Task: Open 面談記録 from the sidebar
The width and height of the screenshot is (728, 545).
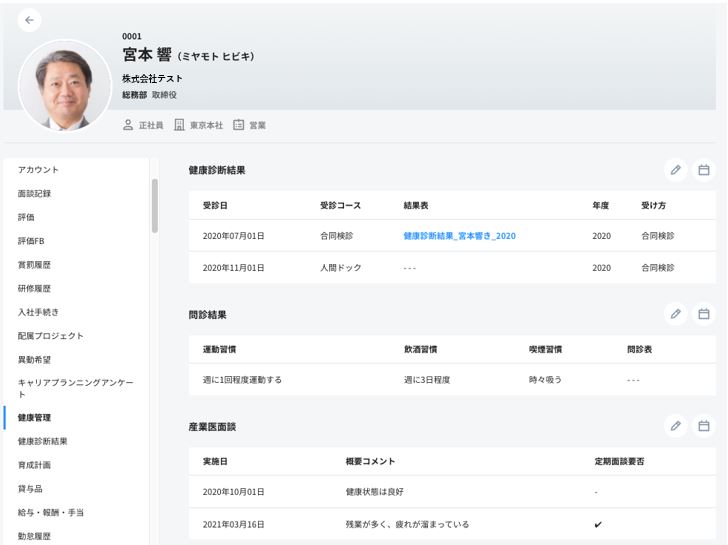Action: [x=34, y=193]
